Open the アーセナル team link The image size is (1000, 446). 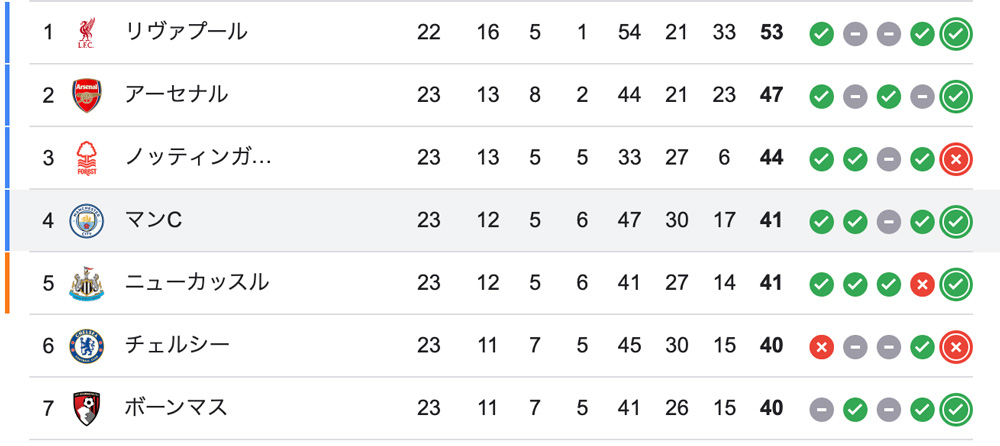[x=176, y=94]
